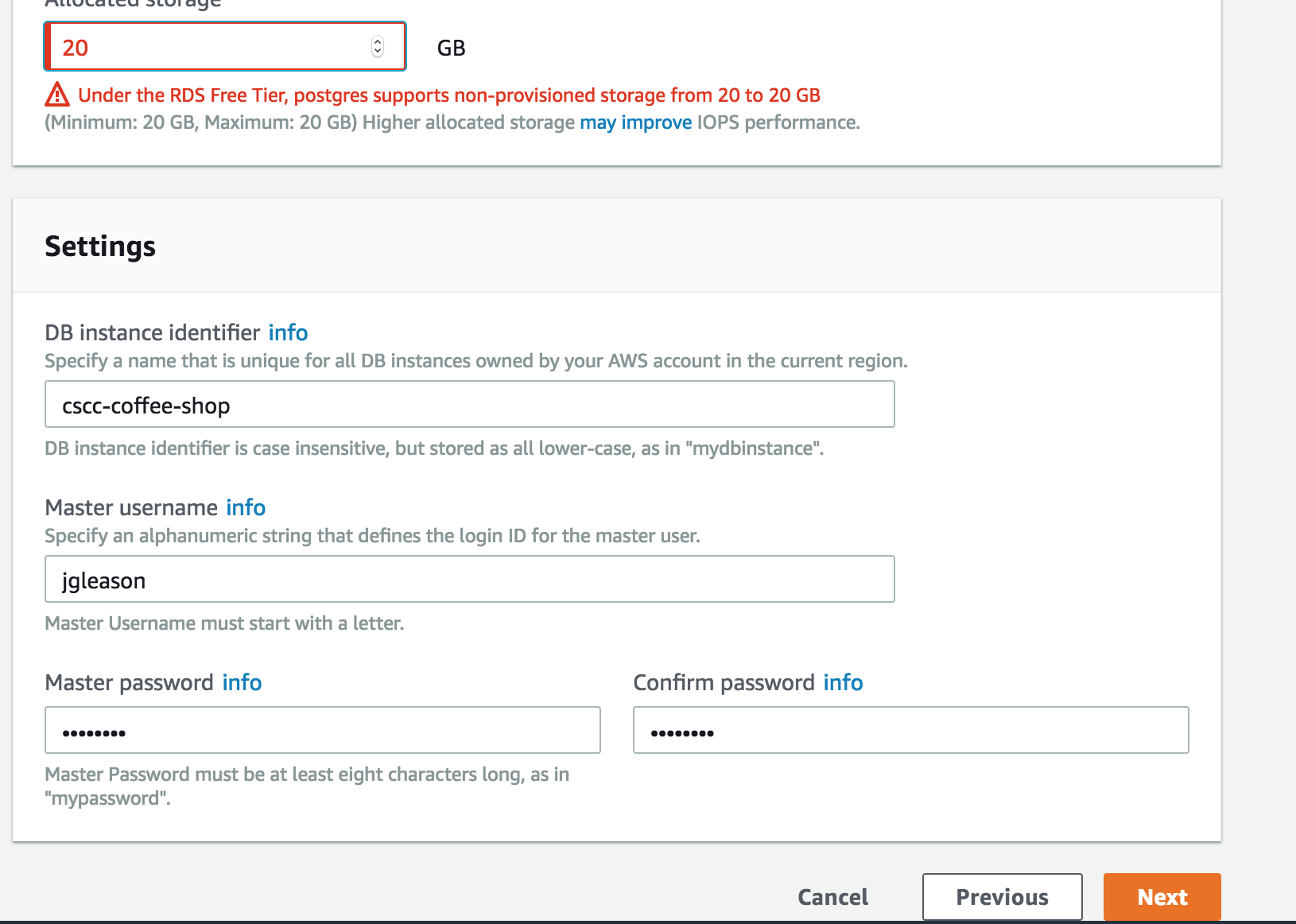This screenshot has height=924, width=1296.
Task: Increment allocated storage with the up arrow
Action: pos(378,42)
